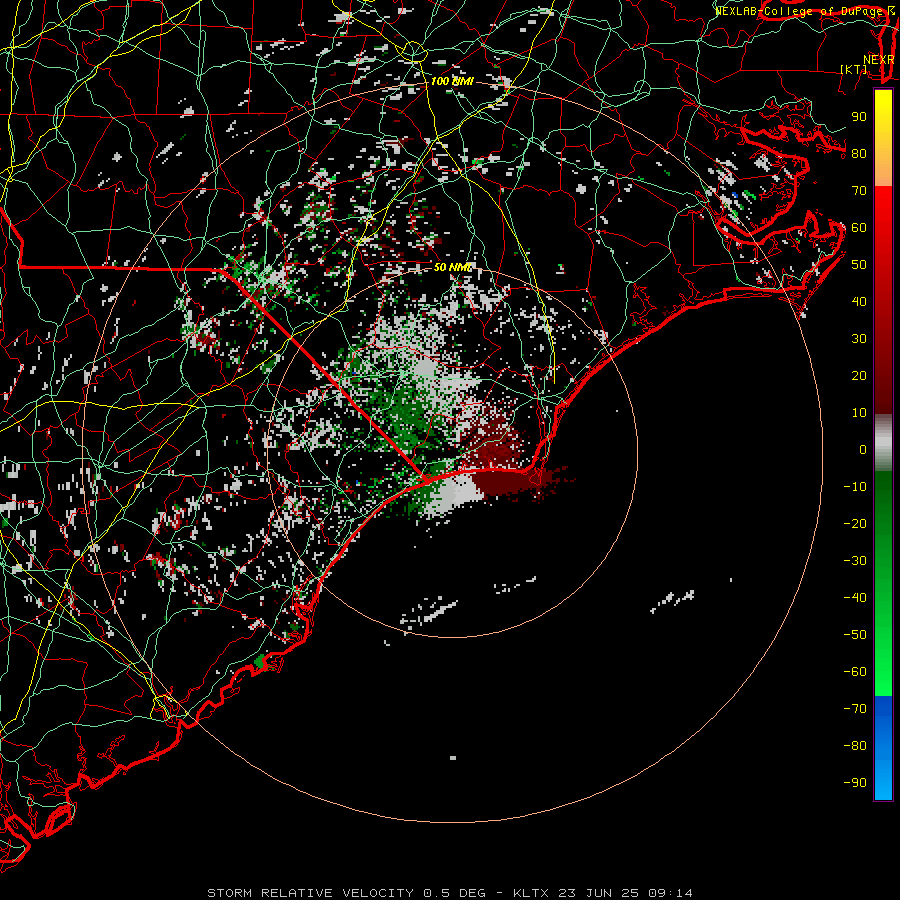Click the 20 value on the velocity scale
This screenshot has height=900, width=900.
859,376
